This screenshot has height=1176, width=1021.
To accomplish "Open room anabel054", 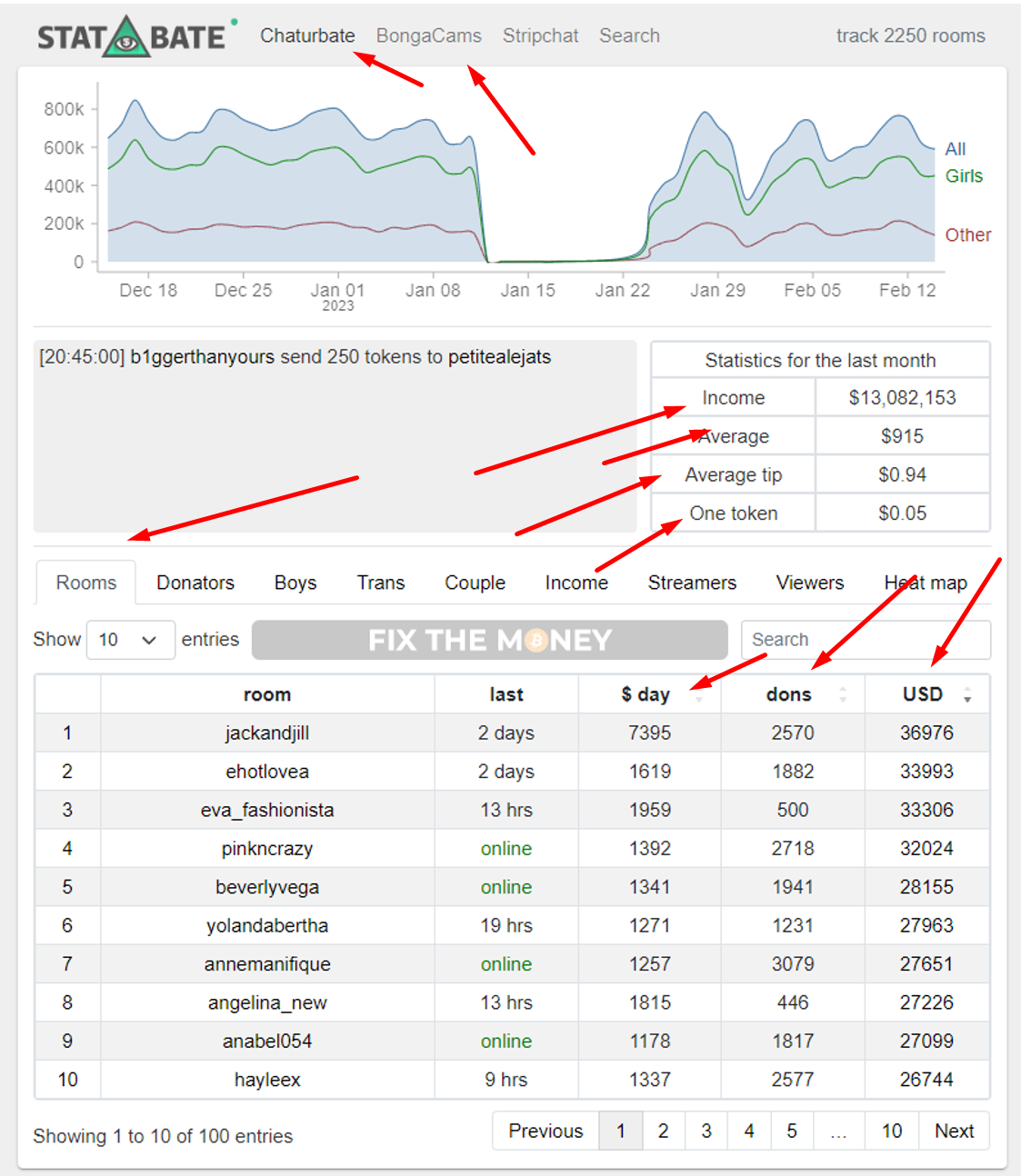I will coord(267,1041).
